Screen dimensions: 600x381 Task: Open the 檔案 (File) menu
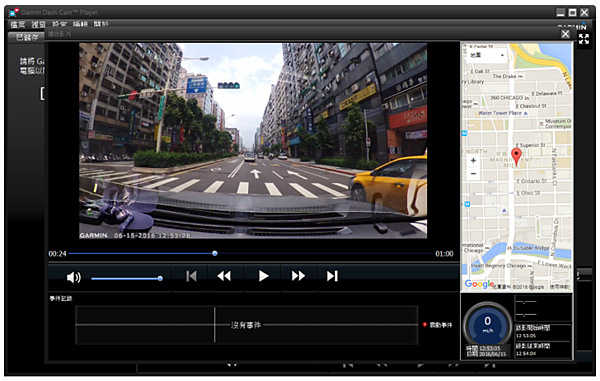(x=18, y=25)
